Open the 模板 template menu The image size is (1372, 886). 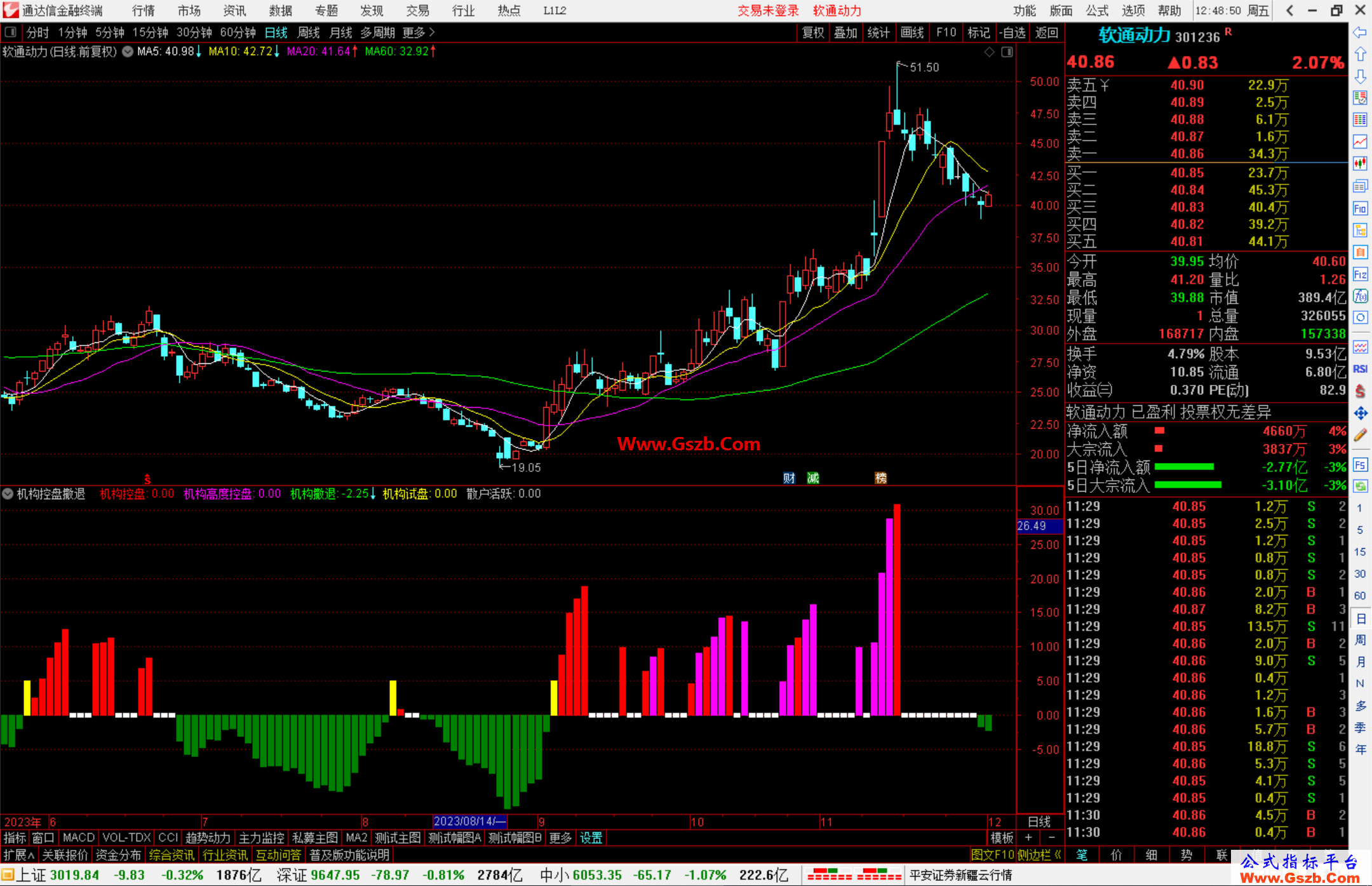(x=1002, y=838)
